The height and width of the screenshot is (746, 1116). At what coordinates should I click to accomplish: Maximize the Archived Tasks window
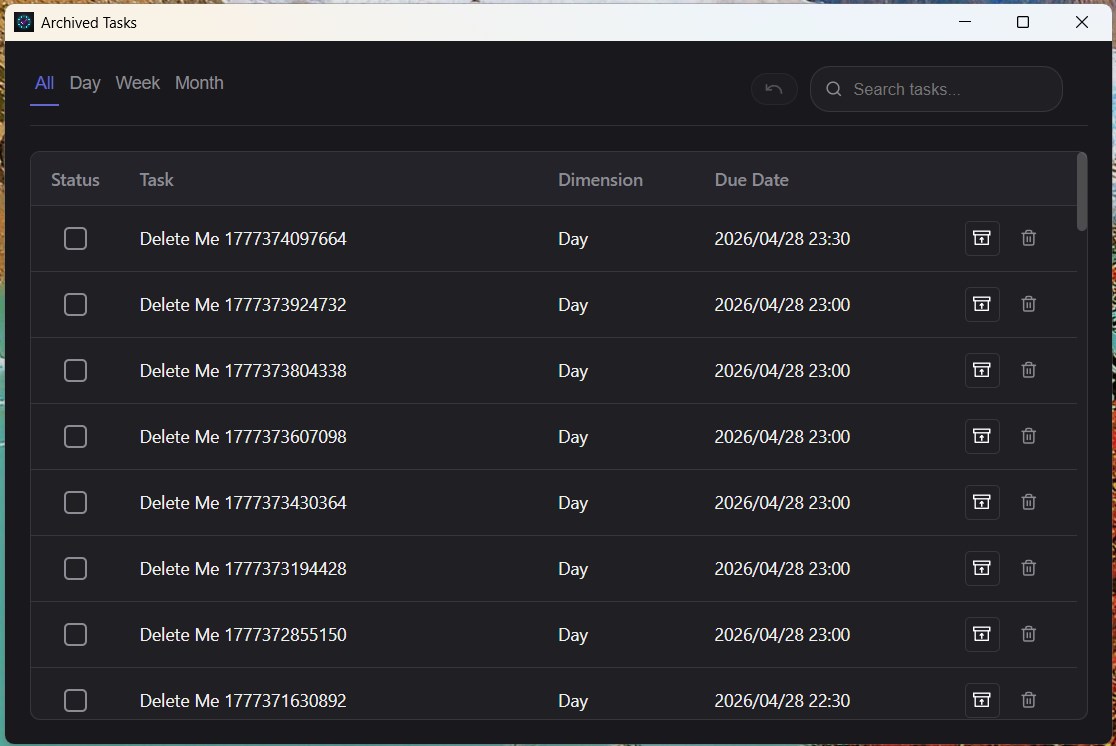(1023, 22)
